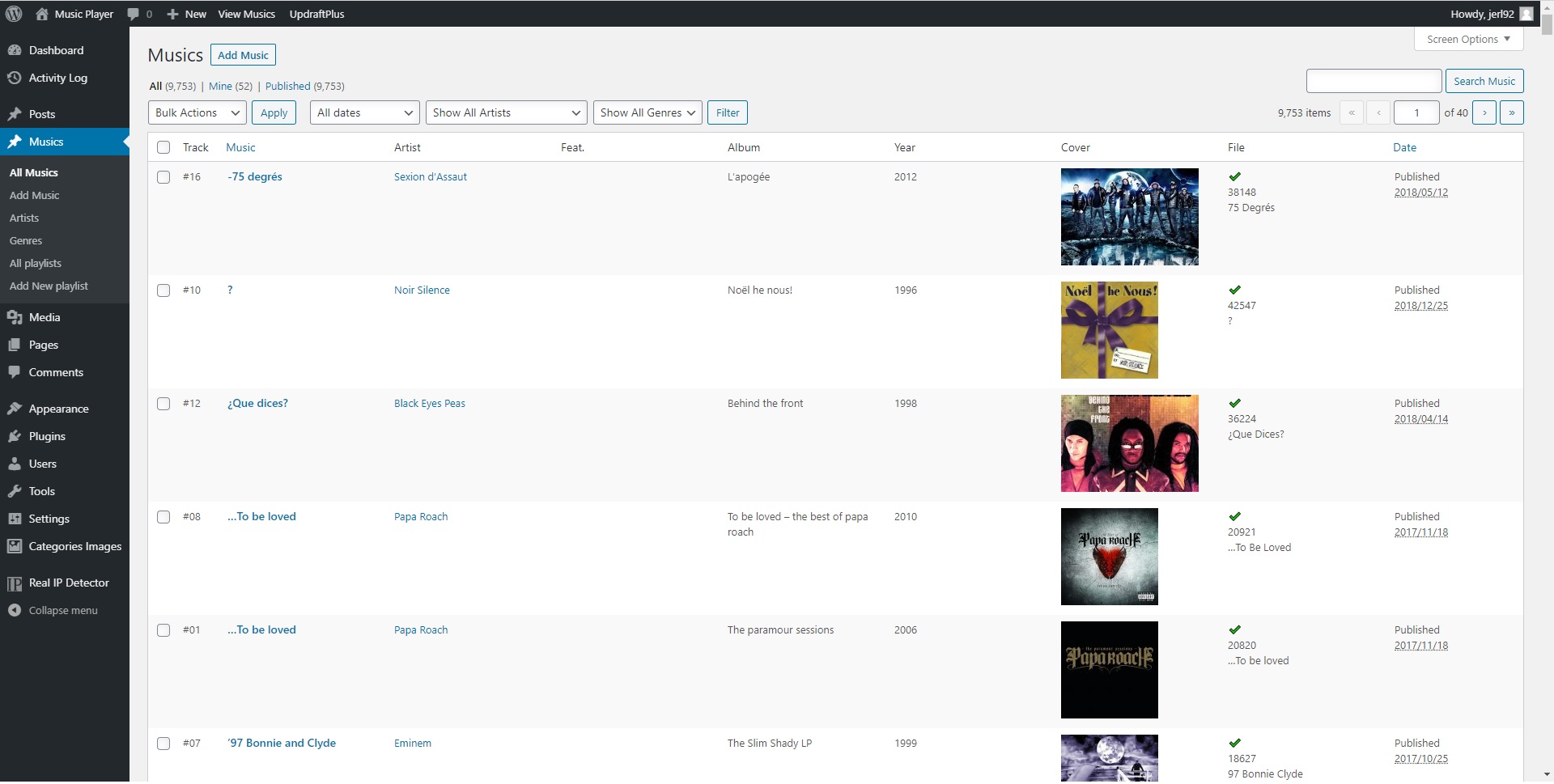This screenshot has width=1554, height=784.
Task: Click the Pages icon in sidebar
Action: 15,345
